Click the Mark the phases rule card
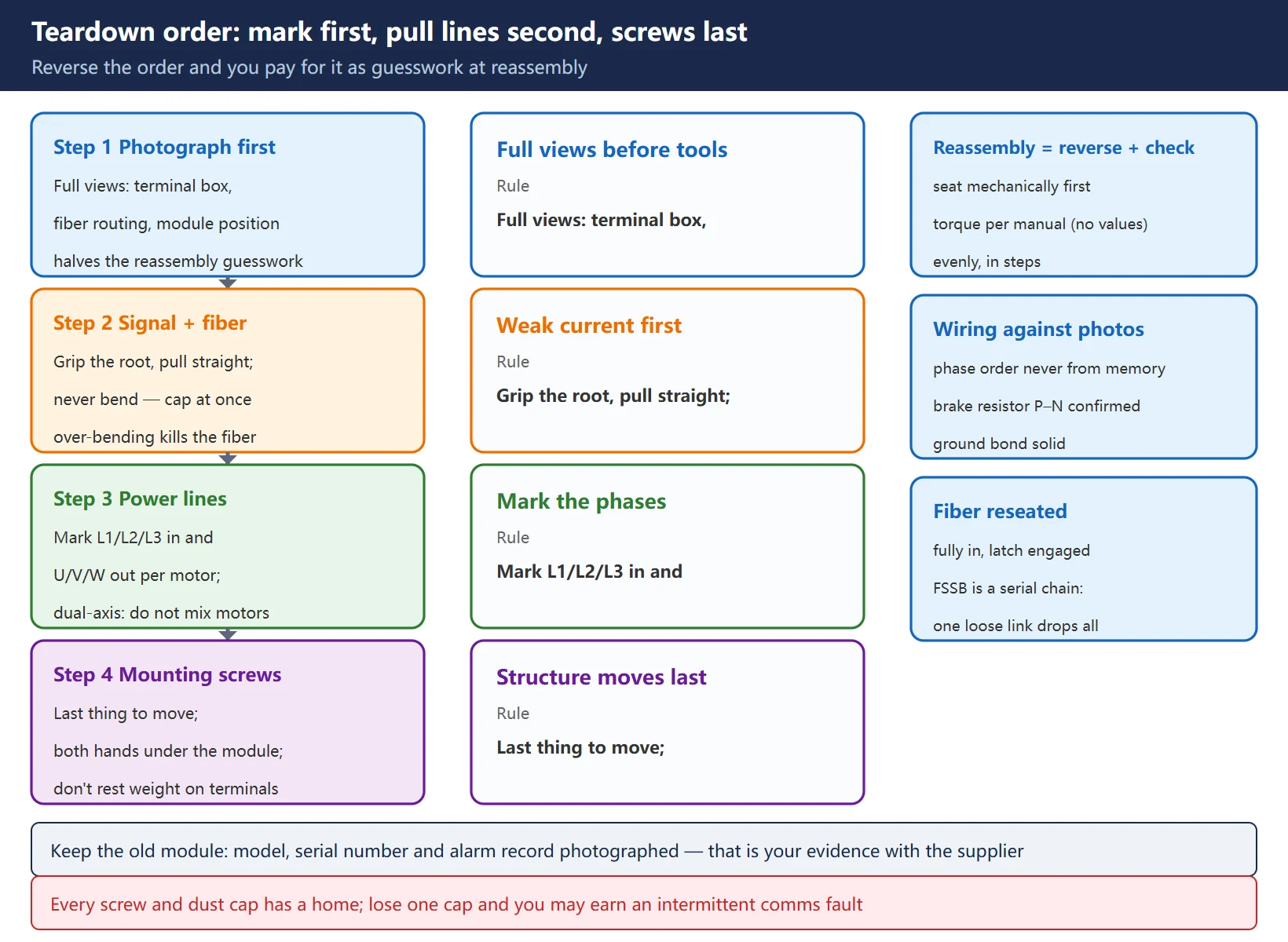1288x942 pixels. click(x=668, y=546)
